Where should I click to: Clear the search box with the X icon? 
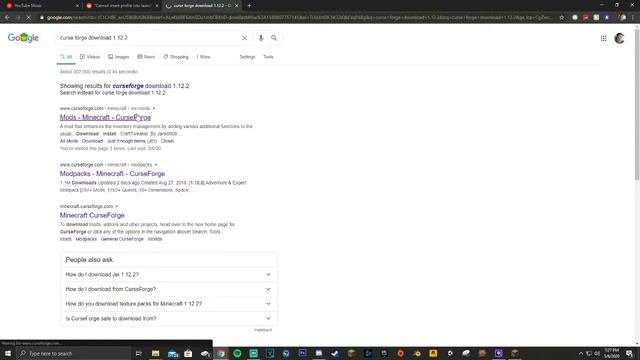pyautogui.click(x=244, y=38)
